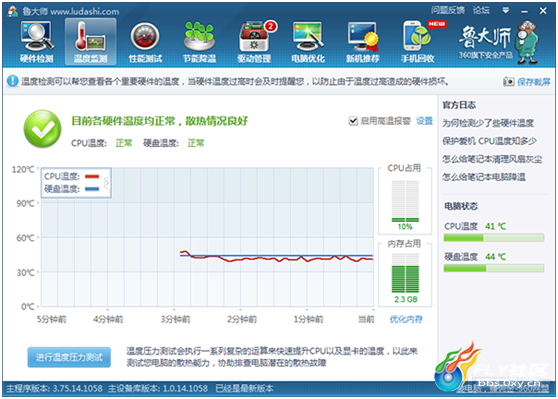Viewport: 558px width, 399px height.
Task: Click the red CPU温度 legend swatch
Action: click(x=92, y=177)
